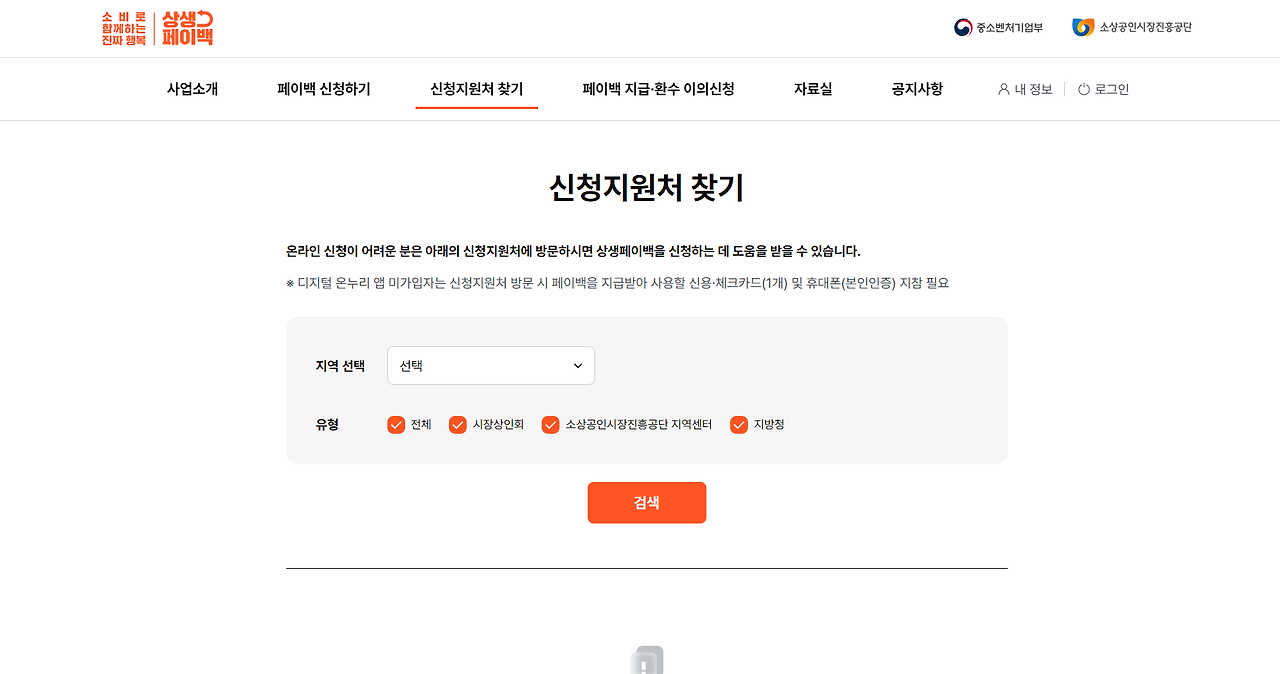Toggle the 시장상인회 checkbox
This screenshot has width=1280, height=674.
pyautogui.click(x=458, y=425)
